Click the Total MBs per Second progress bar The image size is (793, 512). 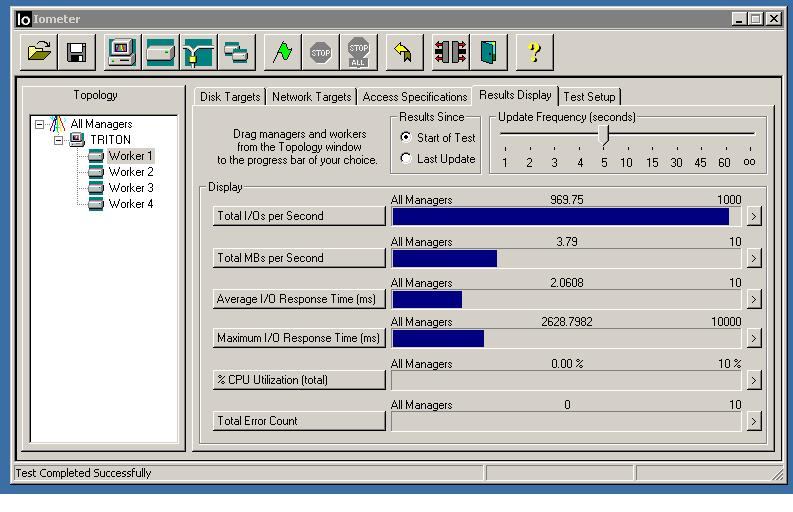click(x=566, y=258)
